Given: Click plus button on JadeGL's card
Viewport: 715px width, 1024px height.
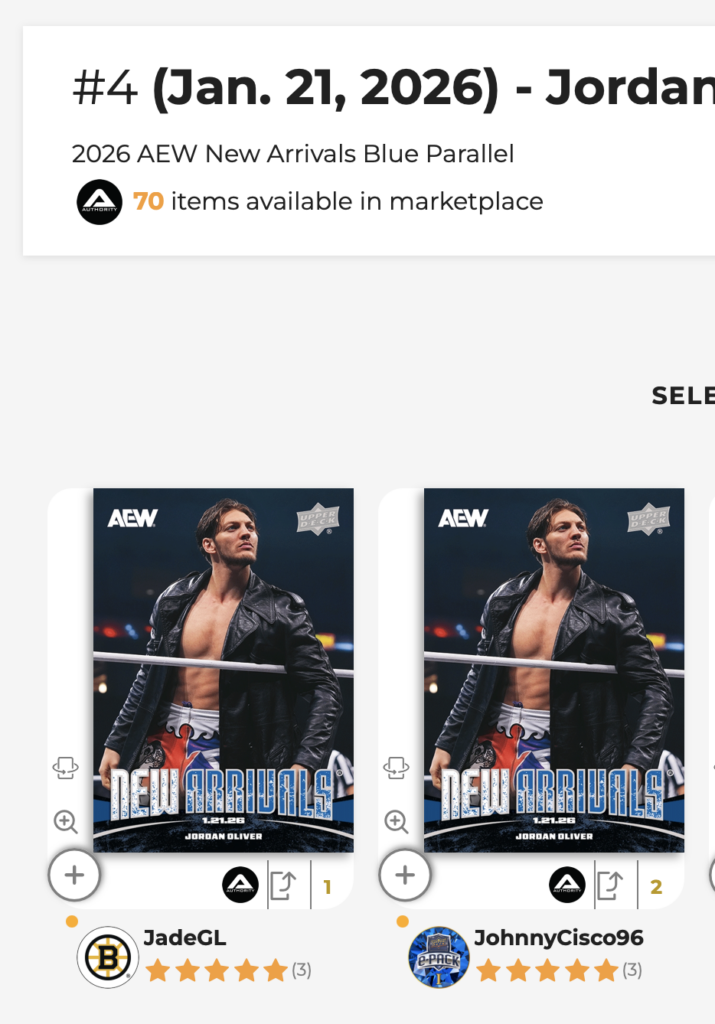Looking at the screenshot, I should (x=74, y=876).
